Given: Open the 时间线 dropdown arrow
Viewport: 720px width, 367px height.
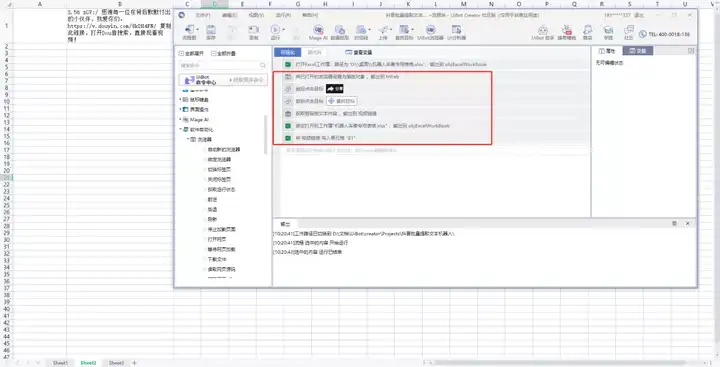Looking at the screenshot, I should (x=369, y=29).
